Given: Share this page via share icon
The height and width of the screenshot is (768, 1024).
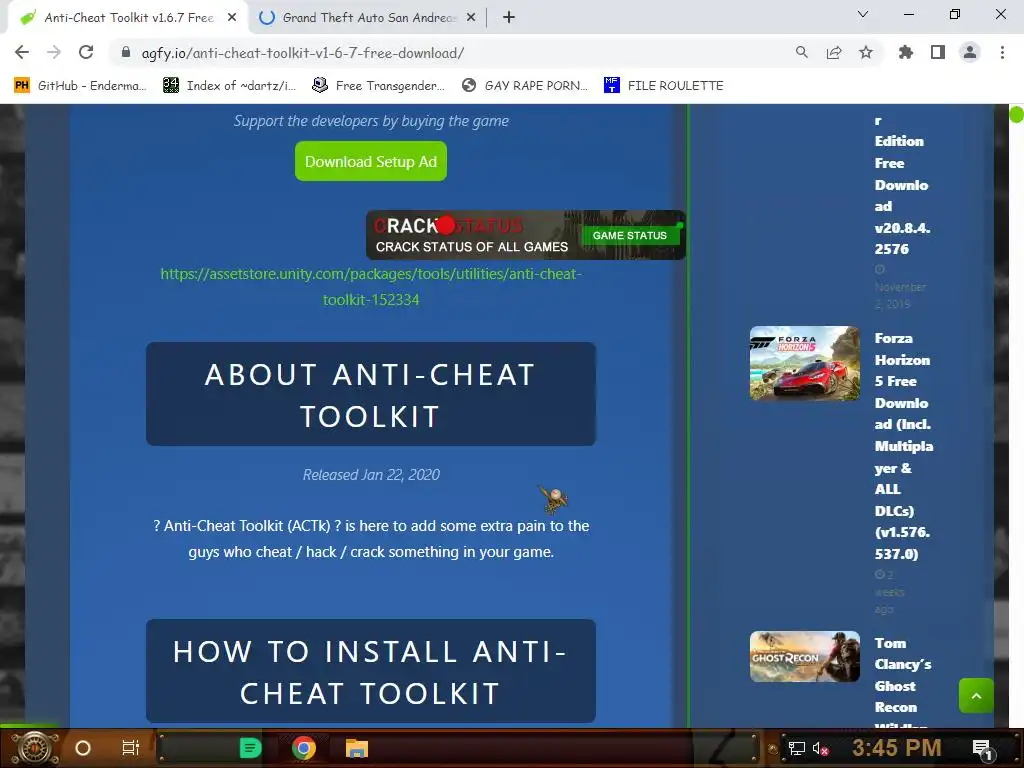Looking at the screenshot, I should coord(834,53).
